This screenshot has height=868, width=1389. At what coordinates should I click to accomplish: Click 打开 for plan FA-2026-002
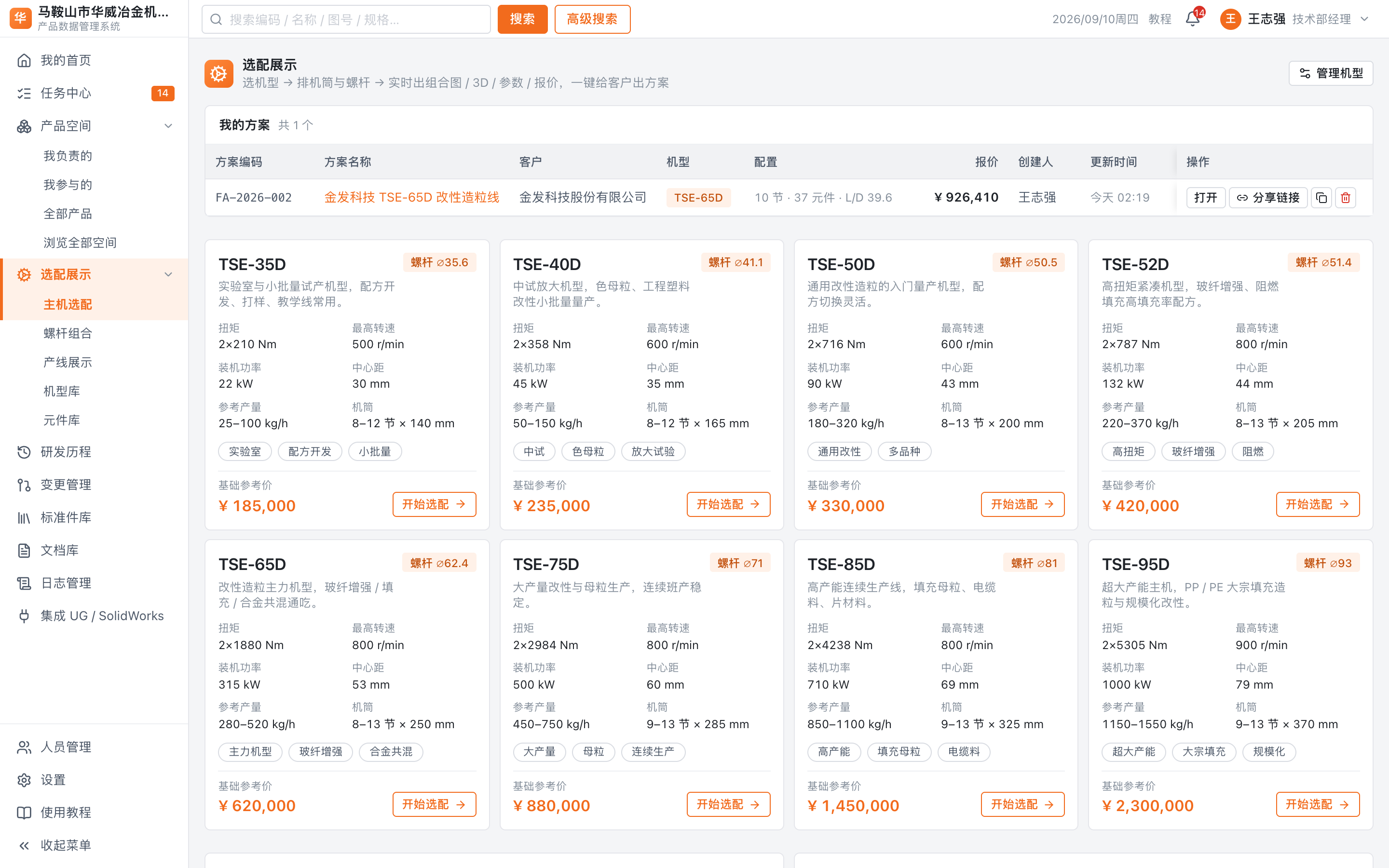tap(1205, 198)
